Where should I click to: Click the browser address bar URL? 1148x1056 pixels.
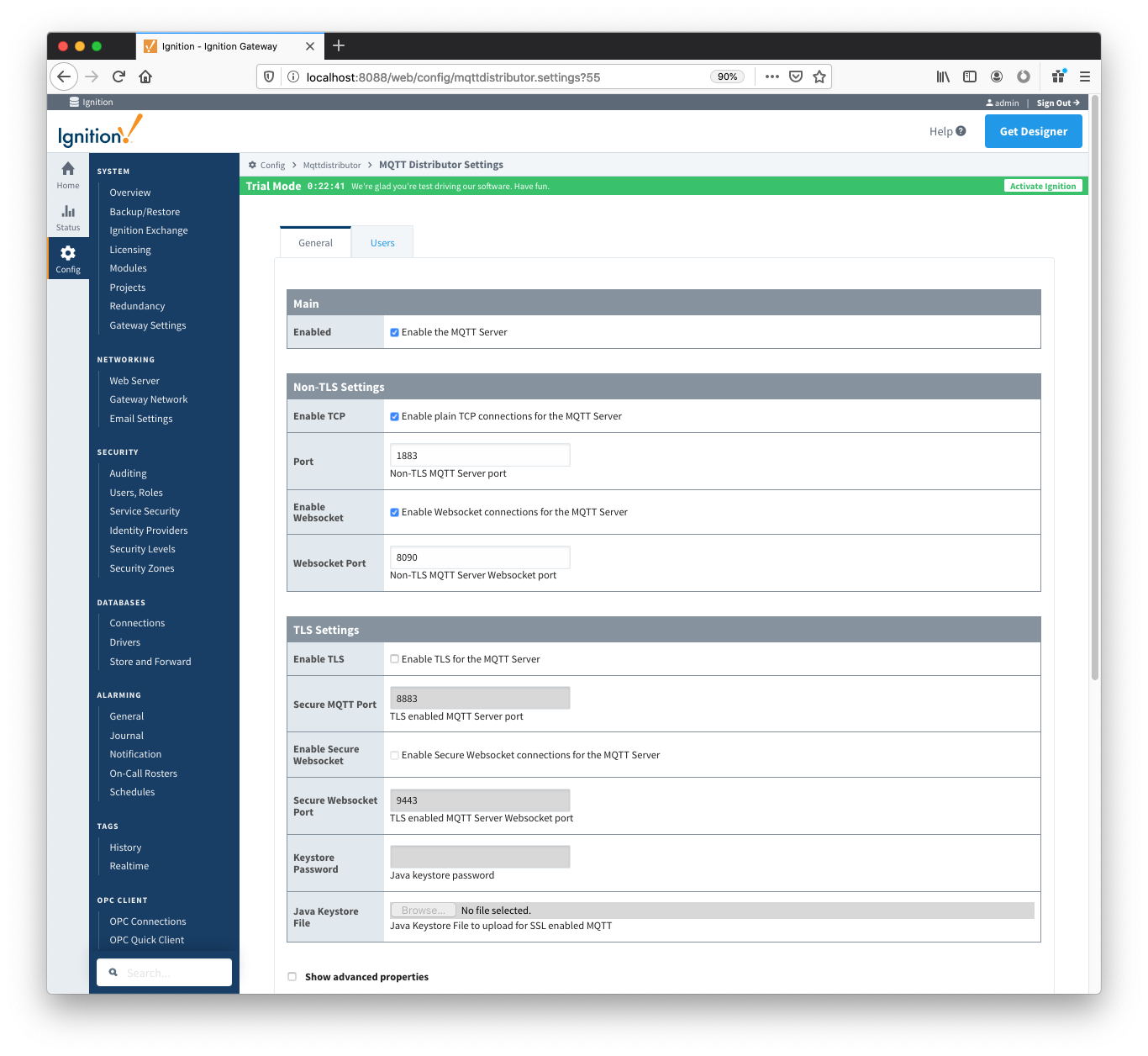[x=453, y=77]
